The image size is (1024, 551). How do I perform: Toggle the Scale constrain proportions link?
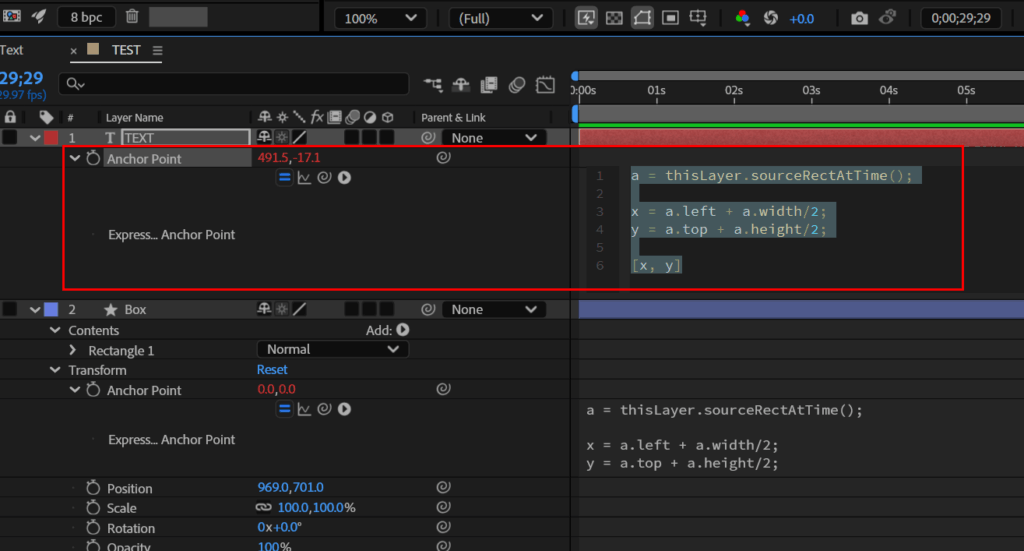tap(264, 508)
